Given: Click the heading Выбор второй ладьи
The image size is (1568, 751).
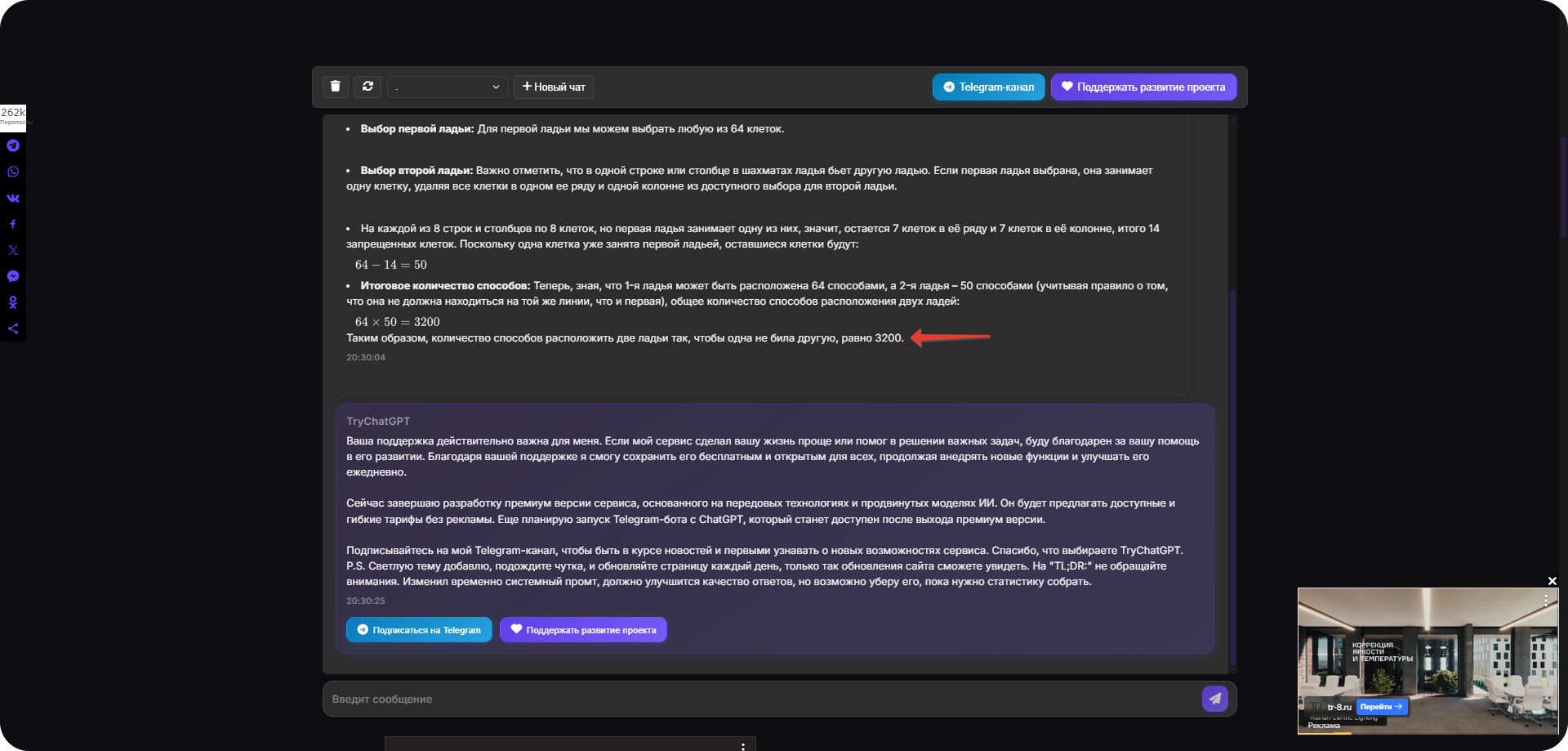Looking at the screenshot, I should tap(416, 171).
